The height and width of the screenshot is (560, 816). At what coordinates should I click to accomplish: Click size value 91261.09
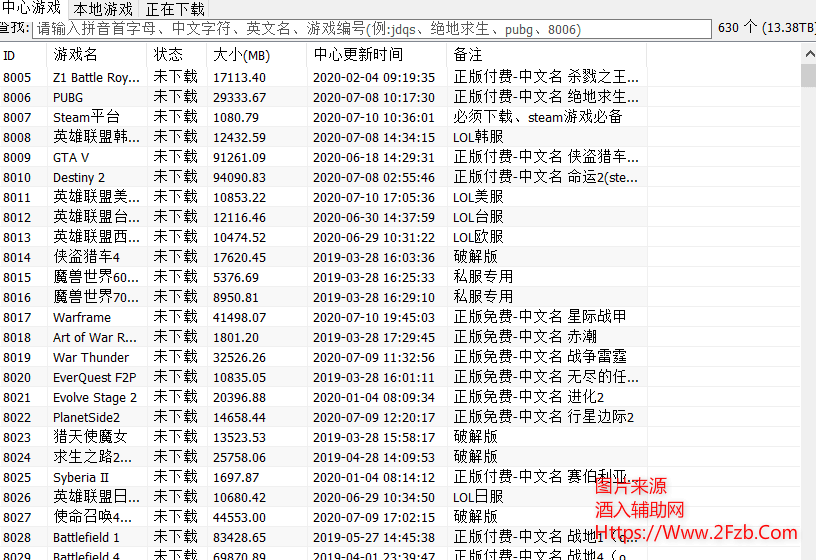tap(239, 157)
